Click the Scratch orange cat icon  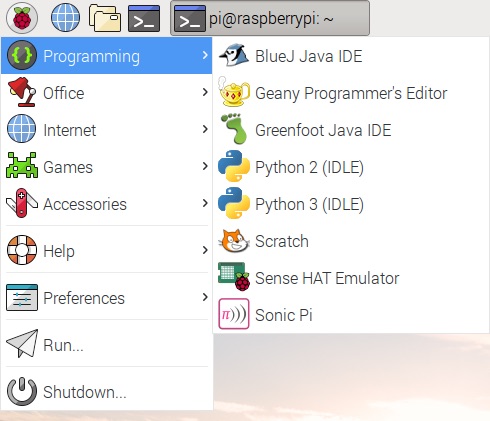click(234, 240)
